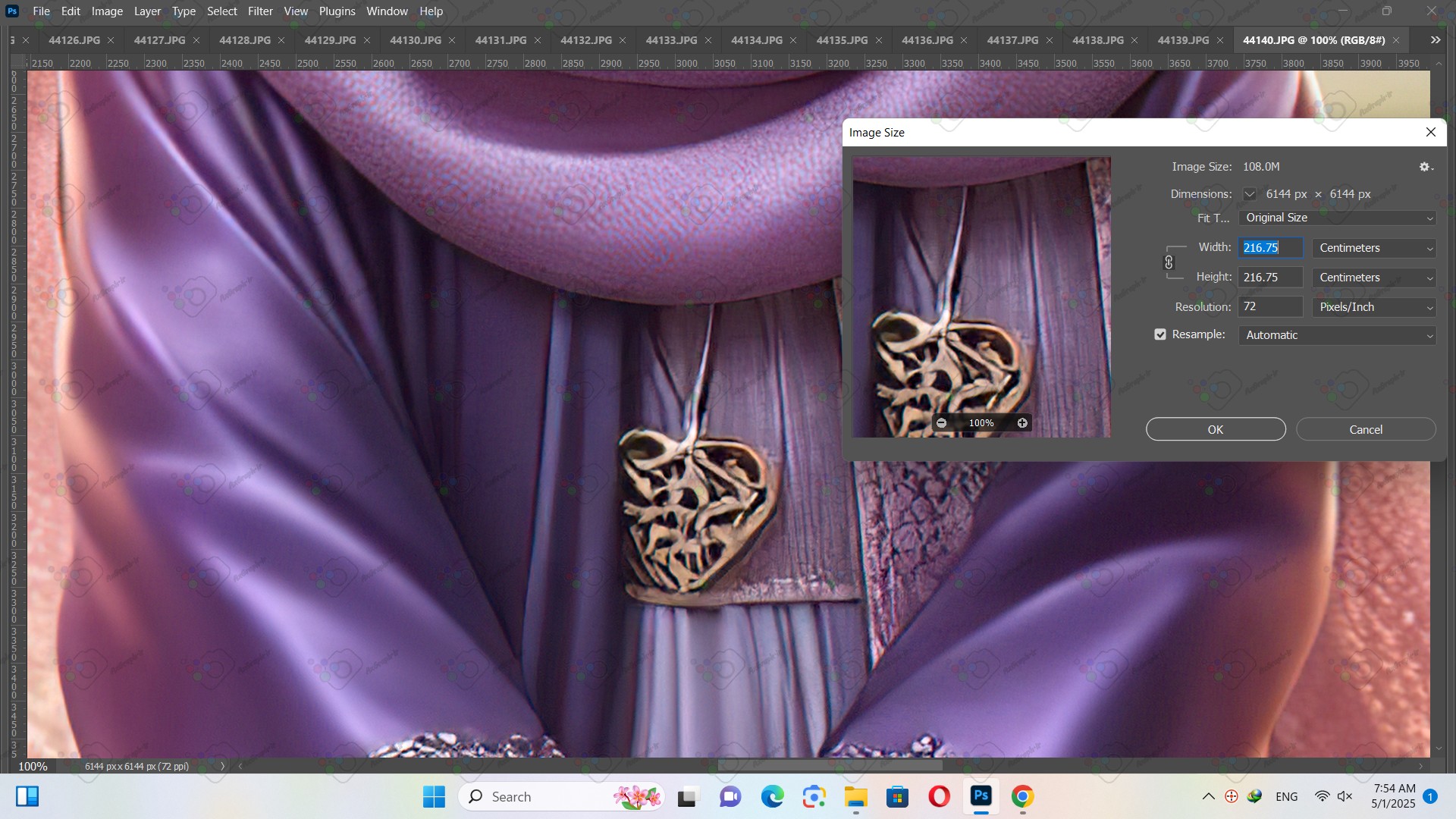The height and width of the screenshot is (819, 1456).
Task: Open the Select menu
Action: [222, 11]
